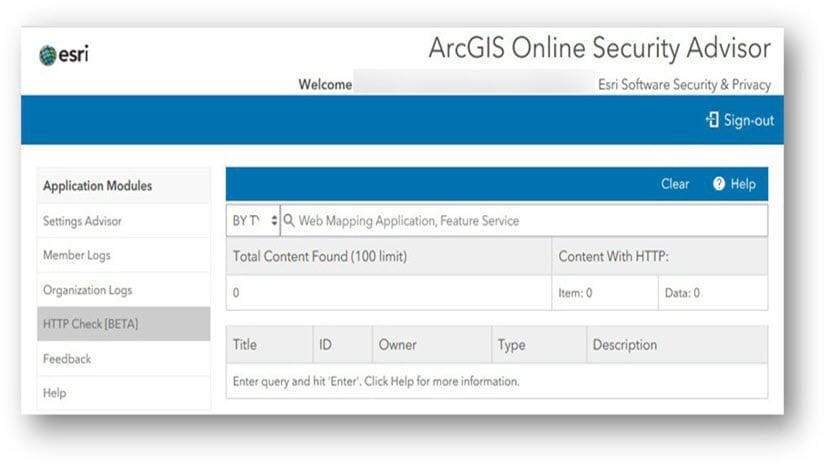Click the Sign-out link
Image resolution: width=826 pixels, height=465 pixels.
[x=749, y=121]
